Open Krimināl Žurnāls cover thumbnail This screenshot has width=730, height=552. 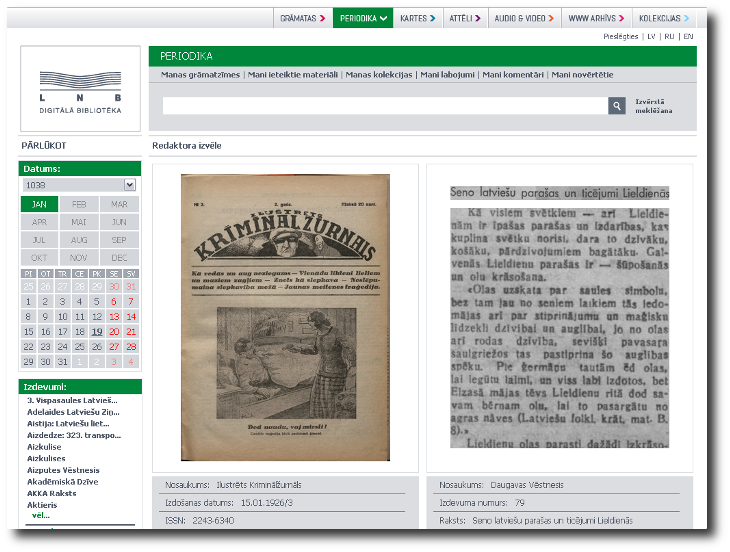point(285,317)
